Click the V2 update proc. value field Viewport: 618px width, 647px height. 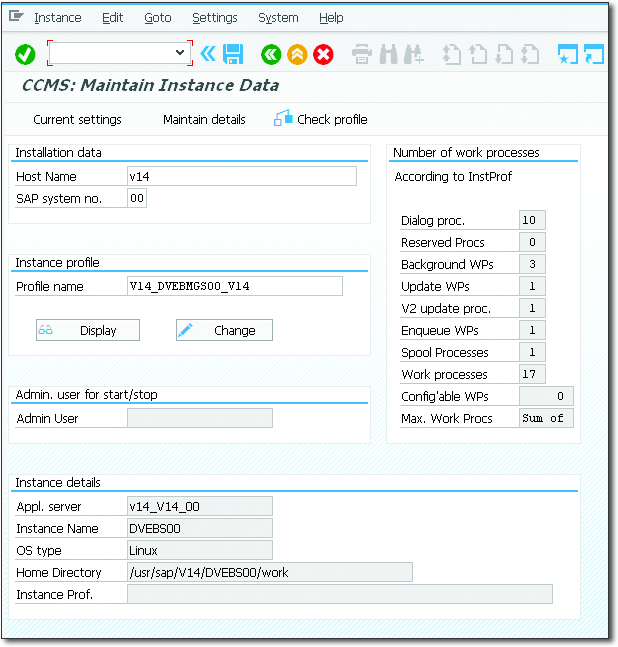[532, 308]
